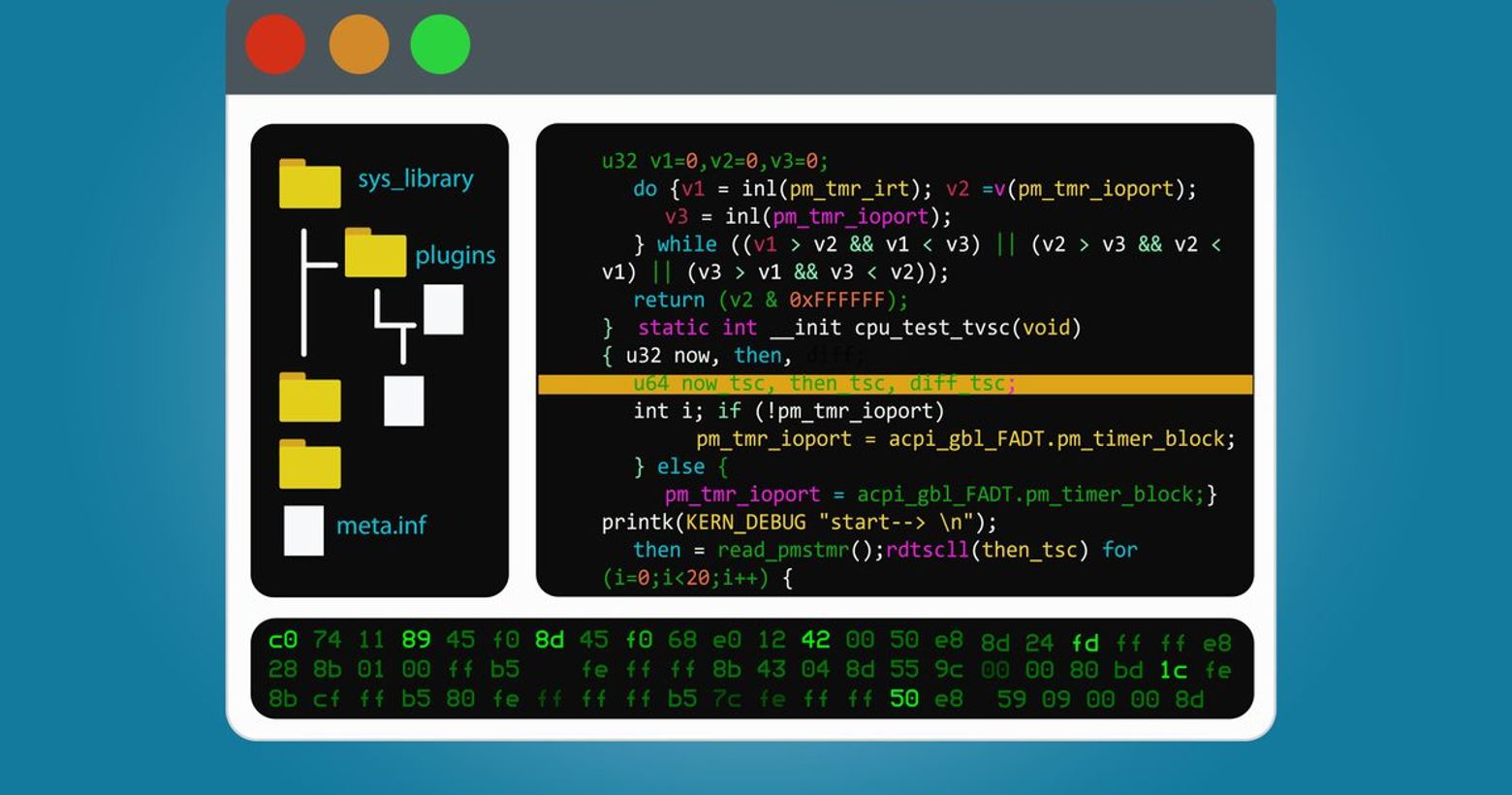The height and width of the screenshot is (795, 1512).
Task: Select the lower white file under plugins branch
Action: [403, 400]
